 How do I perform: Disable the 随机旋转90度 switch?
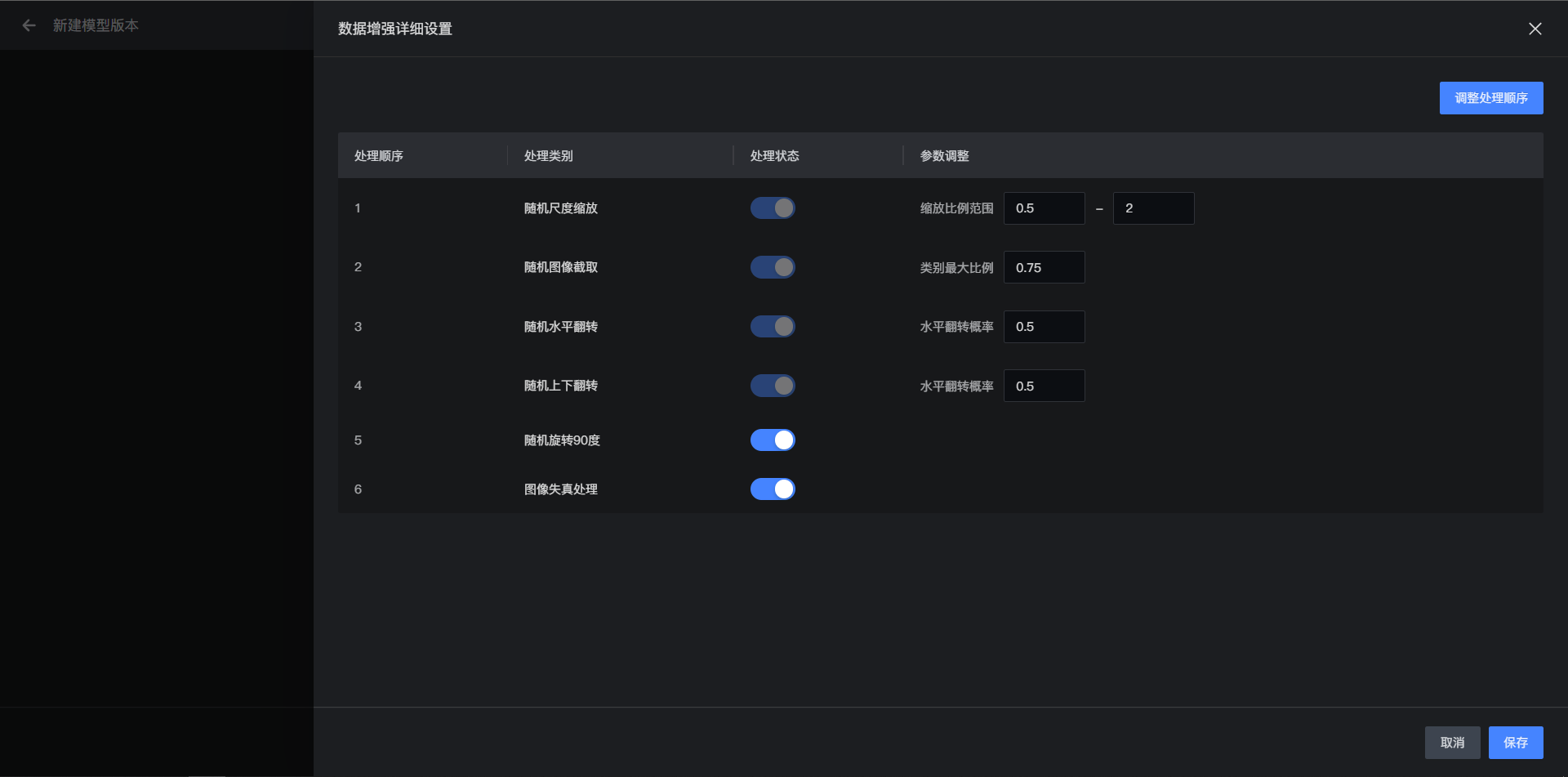click(773, 440)
